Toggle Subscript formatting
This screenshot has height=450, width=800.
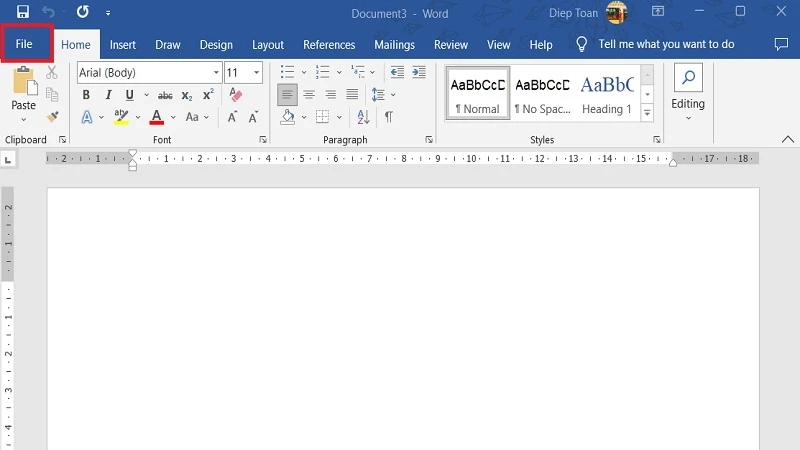187,95
